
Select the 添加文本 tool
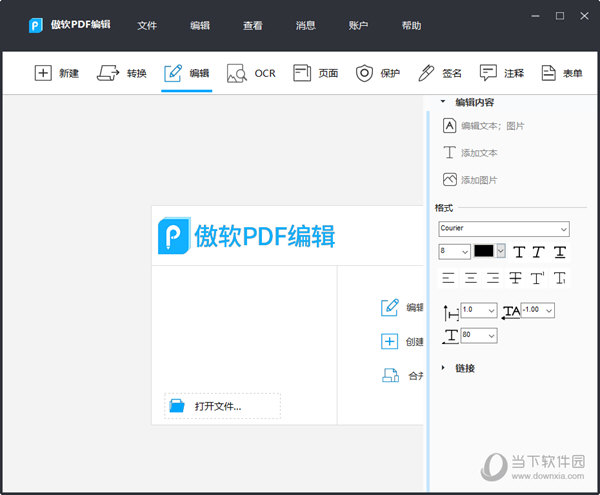tap(470, 153)
